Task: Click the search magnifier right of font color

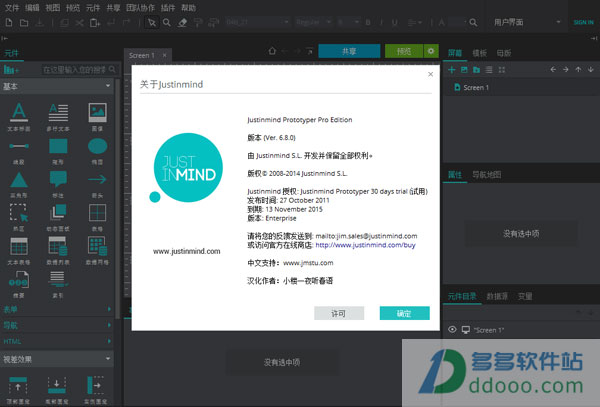Action: pos(473,23)
